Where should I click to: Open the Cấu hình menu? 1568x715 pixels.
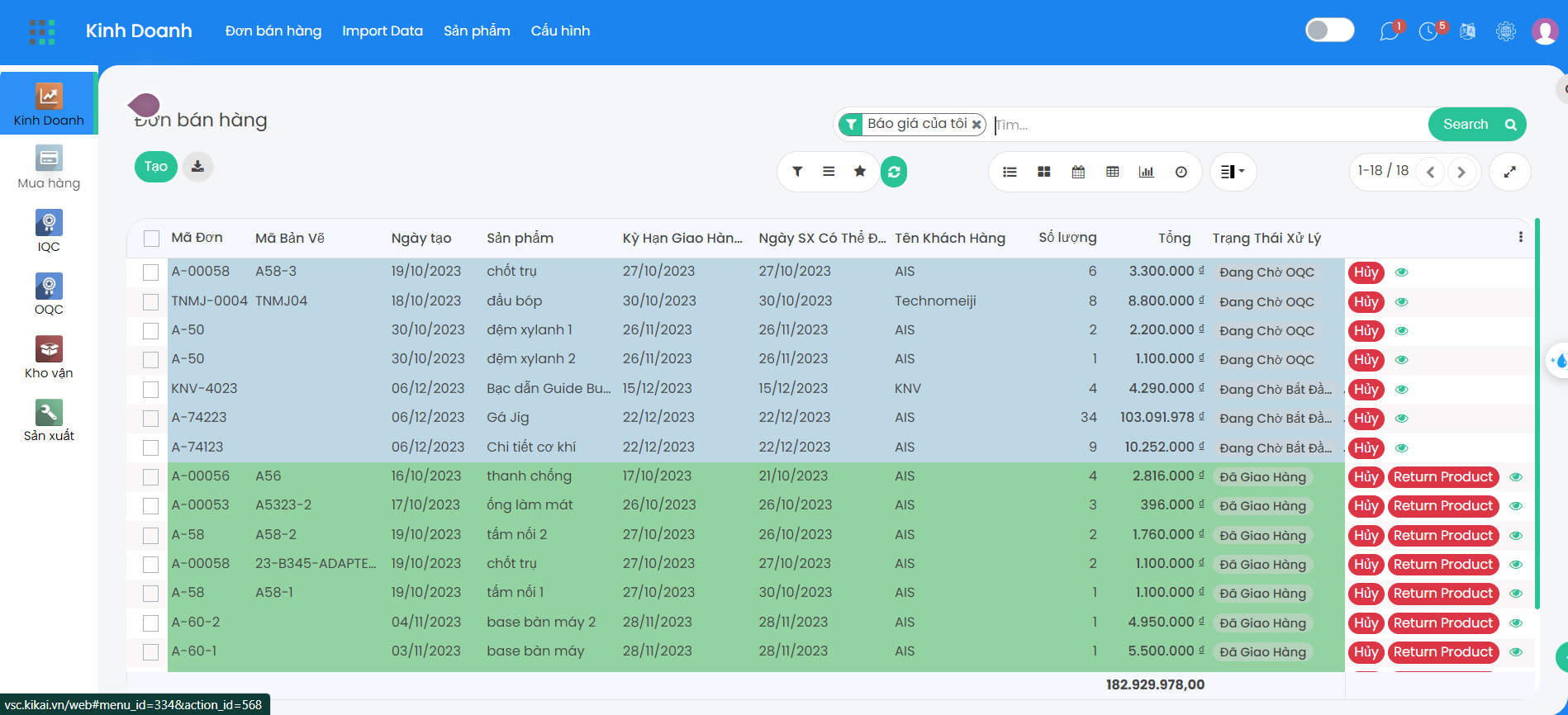click(560, 31)
